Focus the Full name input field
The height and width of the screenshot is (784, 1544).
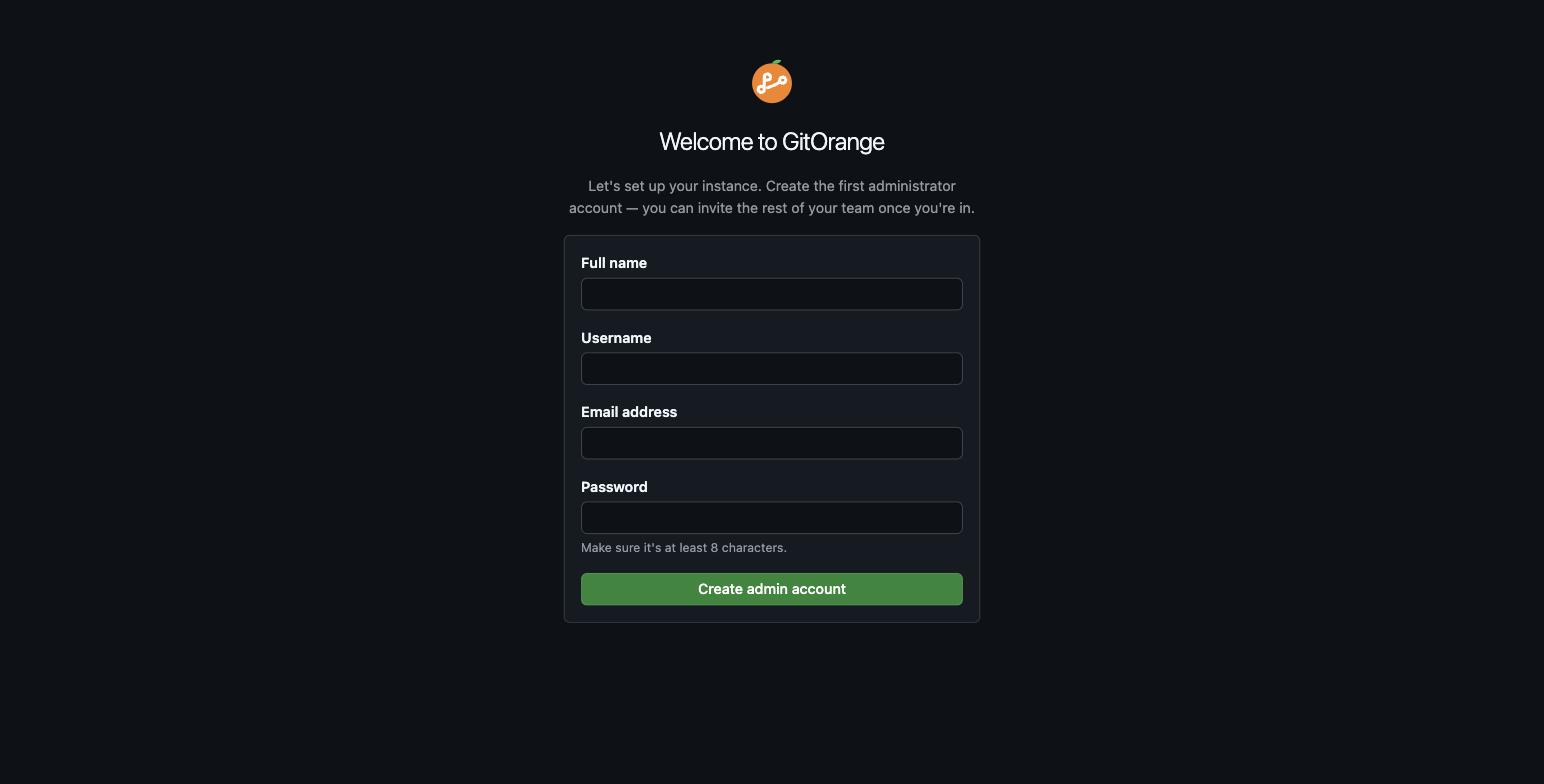[772, 294]
